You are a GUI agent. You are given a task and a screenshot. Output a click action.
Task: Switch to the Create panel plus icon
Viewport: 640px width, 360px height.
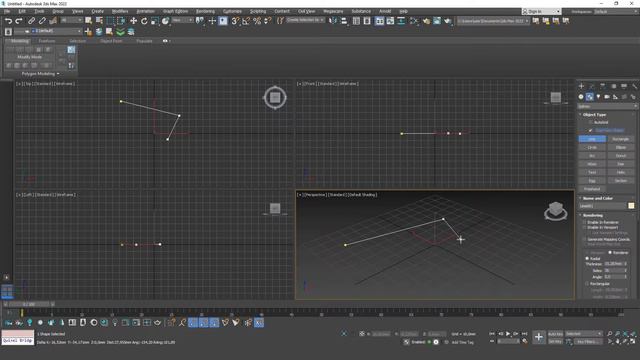(x=582, y=86)
